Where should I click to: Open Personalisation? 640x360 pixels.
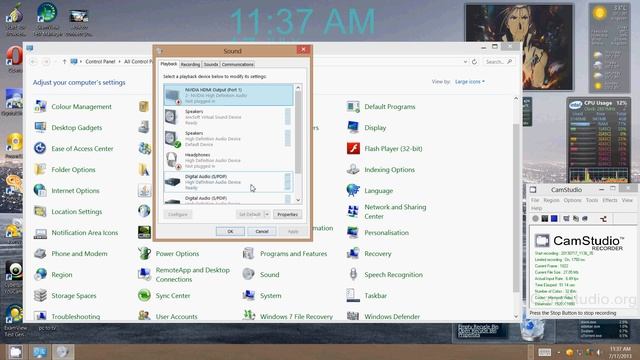coord(378,233)
